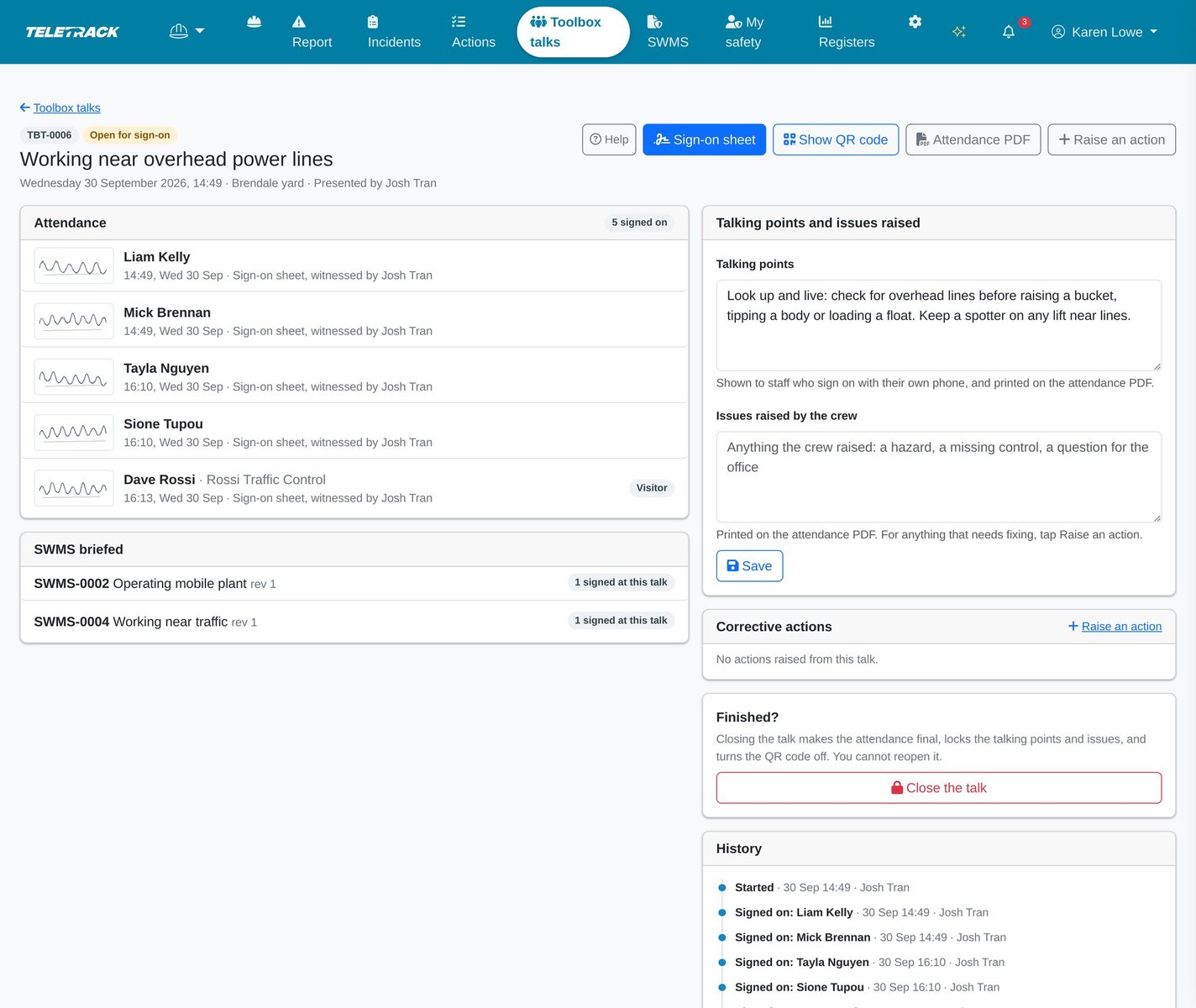Viewport: 1196px width, 1008px height.
Task: Click the sparkle AI assistant icon
Action: (x=959, y=32)
